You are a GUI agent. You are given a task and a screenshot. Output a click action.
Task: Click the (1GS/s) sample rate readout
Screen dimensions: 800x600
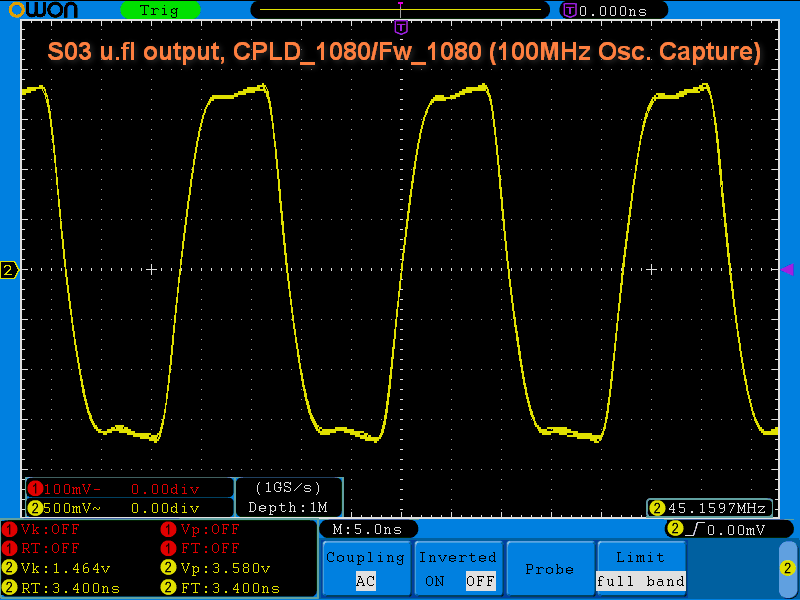288,488
